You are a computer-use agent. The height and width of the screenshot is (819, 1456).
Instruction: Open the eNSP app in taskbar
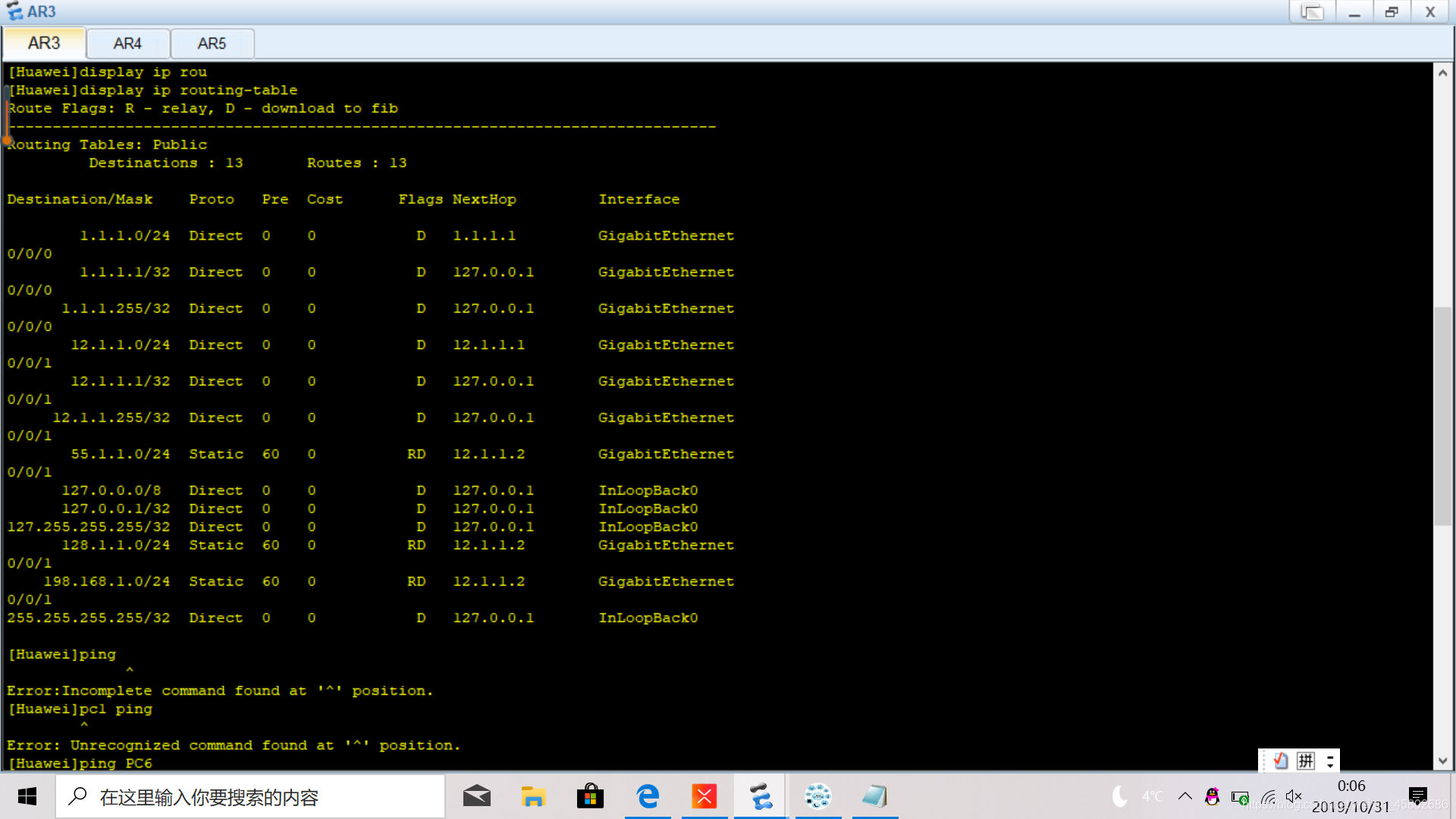[x=761, y=796]
